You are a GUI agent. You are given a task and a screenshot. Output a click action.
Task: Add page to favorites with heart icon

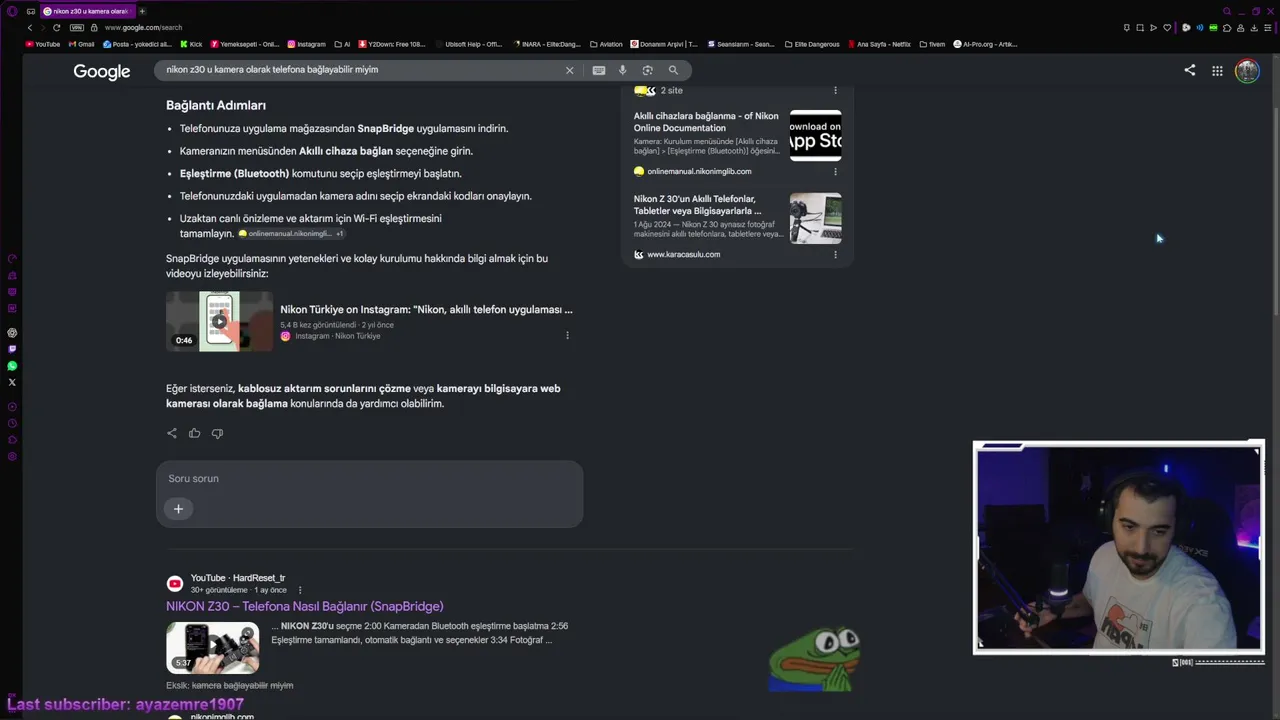1166,28
